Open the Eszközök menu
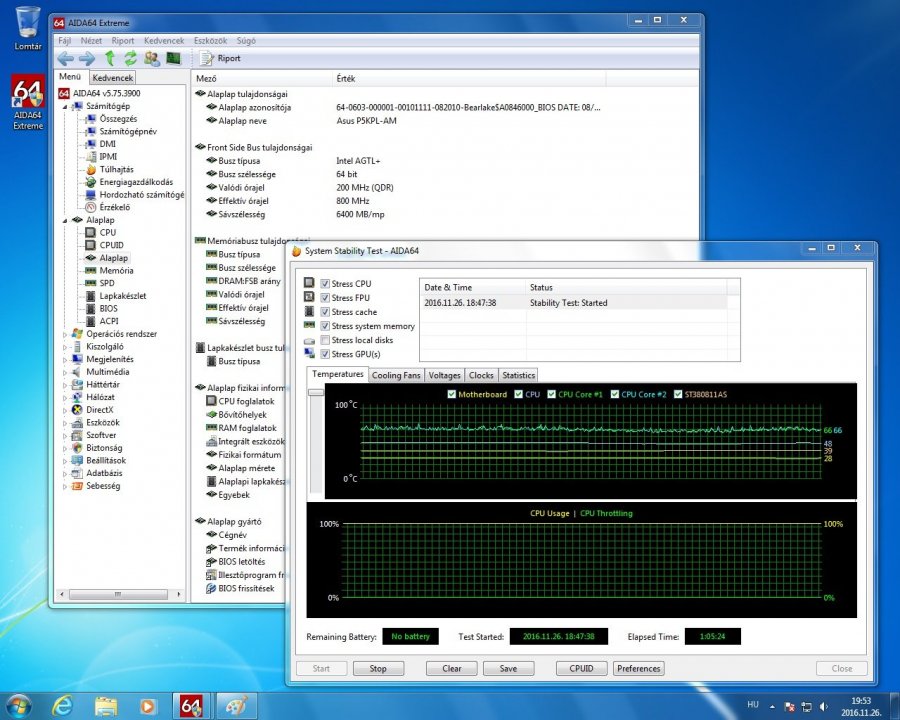The image size is (900, 720). [x=210, y=41]
